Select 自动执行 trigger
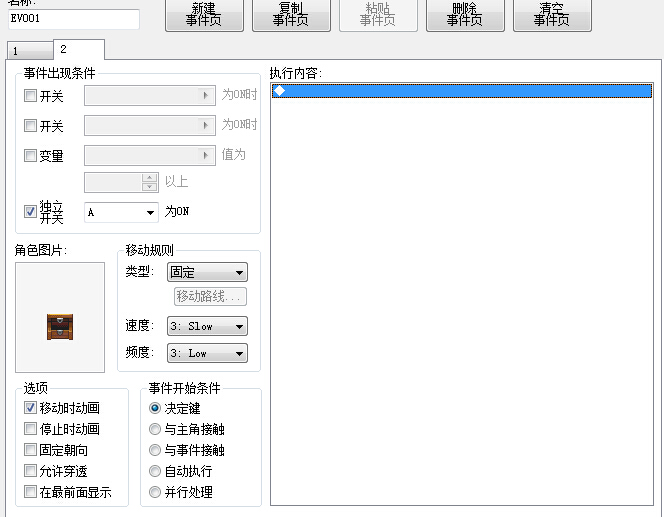The height and width of the screenshot is (517, 664). (x=155, y=471)
